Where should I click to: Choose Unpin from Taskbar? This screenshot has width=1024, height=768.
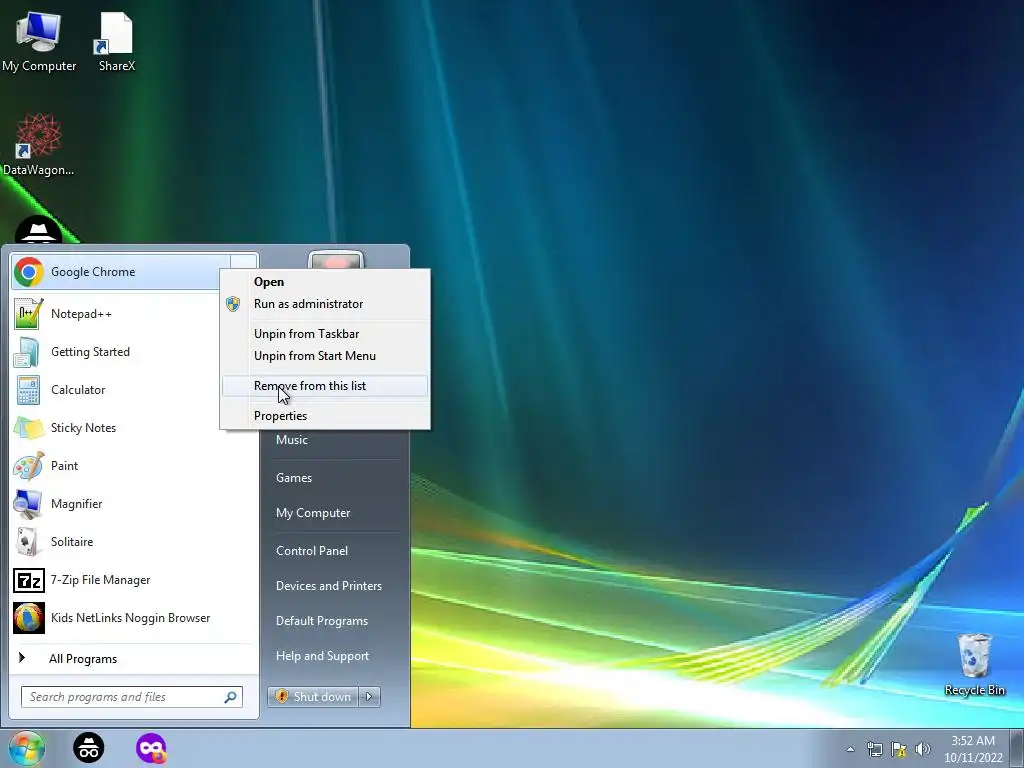click(325, 334)
